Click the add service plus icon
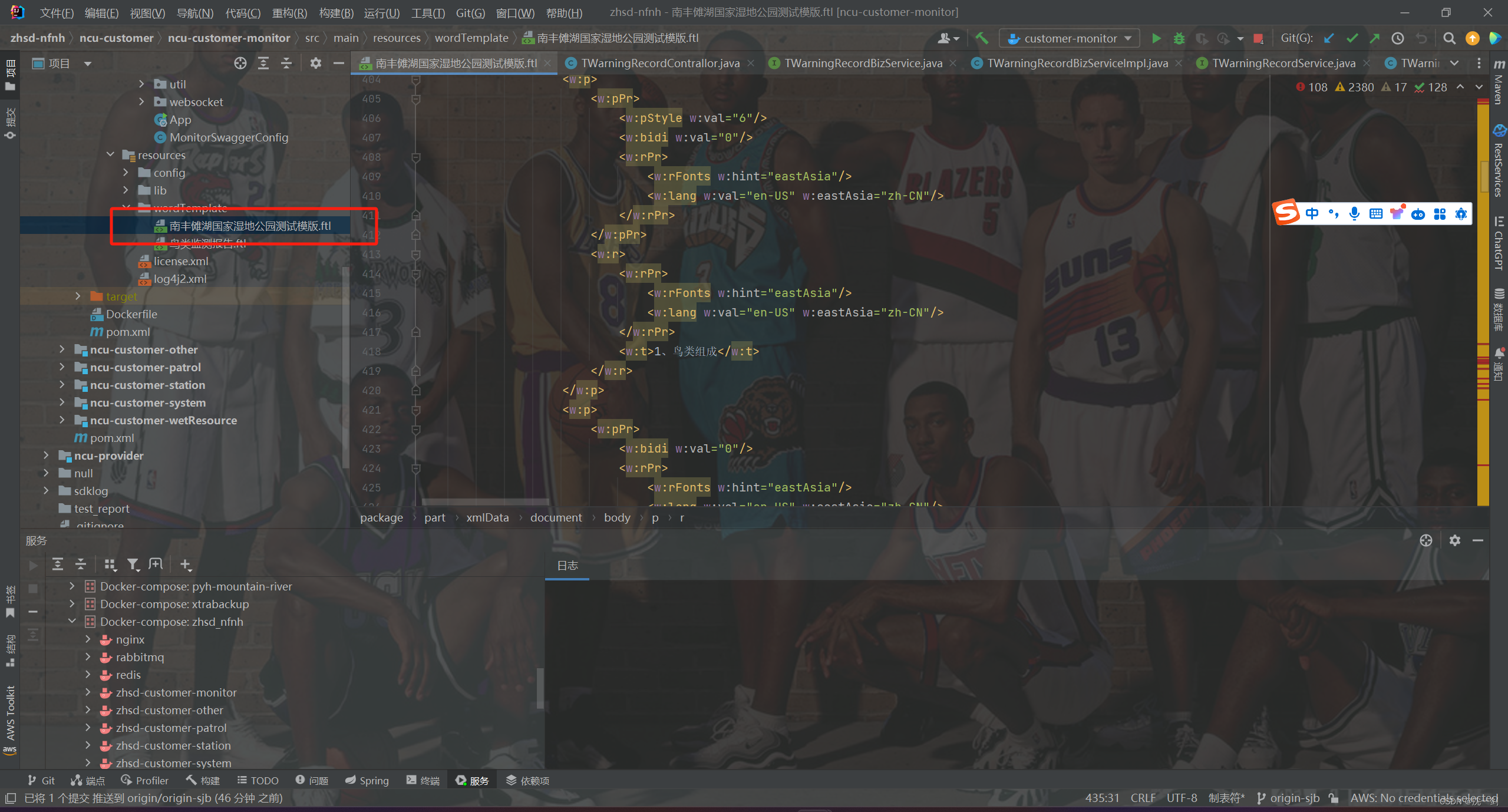 [185, 565]
